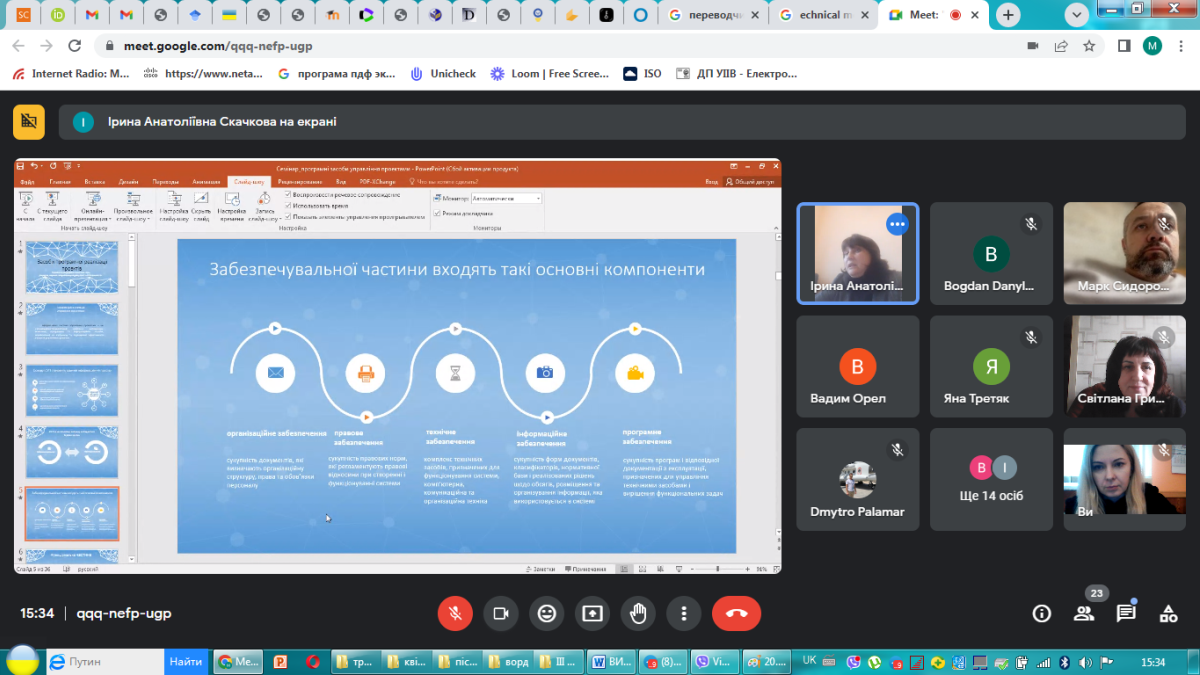Image resolution: width=1200 pixels, height=675 pixels.
Task: Open meeting details info icon
Action: [1042, 613]
